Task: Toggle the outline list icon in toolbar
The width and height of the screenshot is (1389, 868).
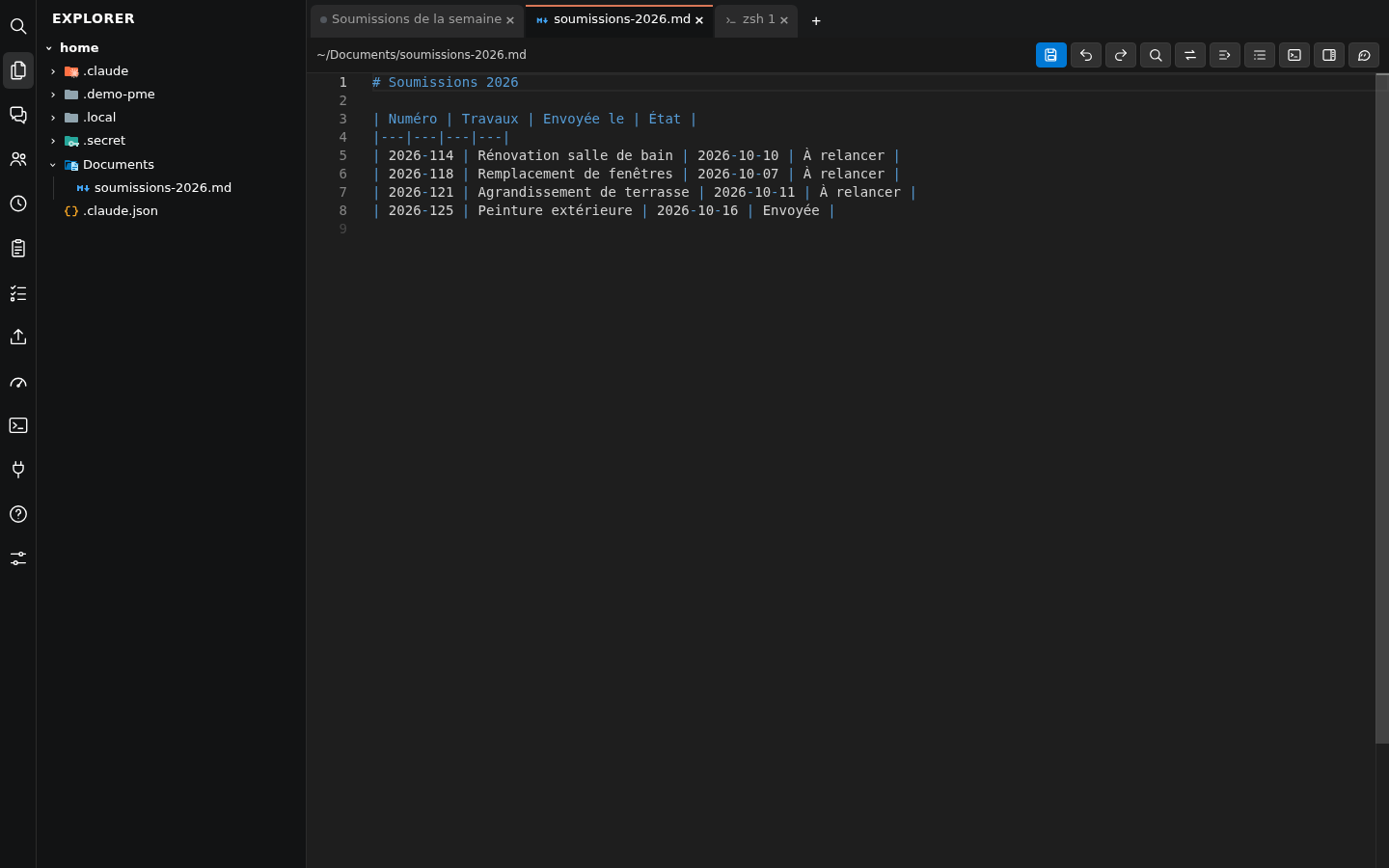Action: coord(1260,55)
